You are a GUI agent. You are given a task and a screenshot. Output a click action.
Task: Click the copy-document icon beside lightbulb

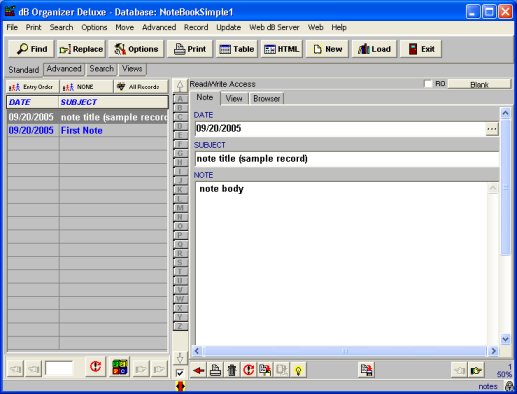[282, 370]
